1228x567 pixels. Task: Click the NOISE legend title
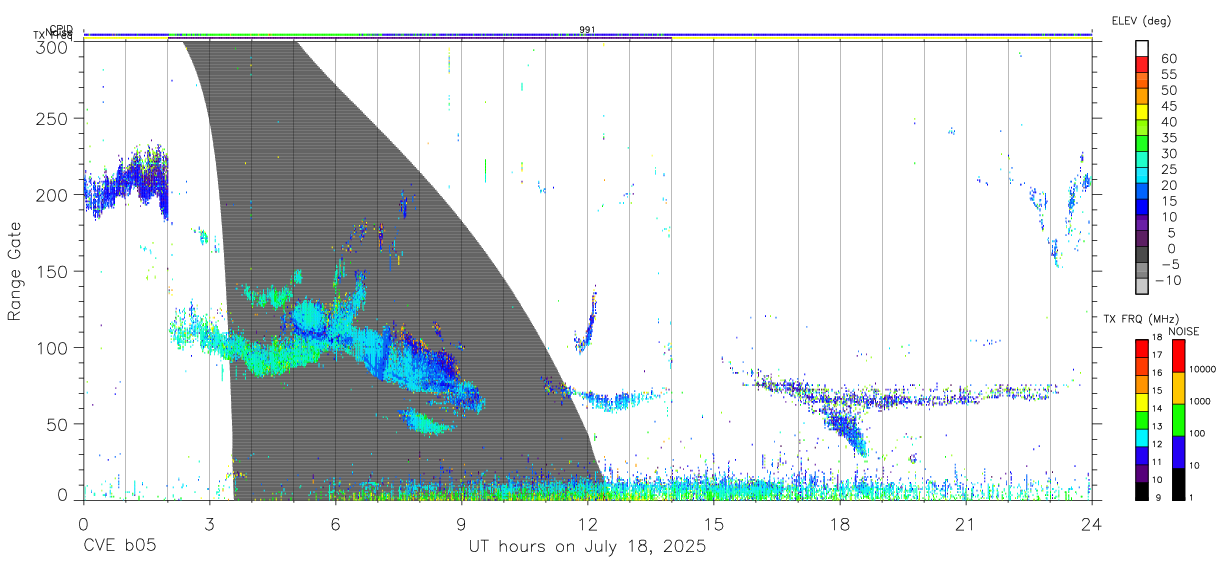tap(1185, 331)
